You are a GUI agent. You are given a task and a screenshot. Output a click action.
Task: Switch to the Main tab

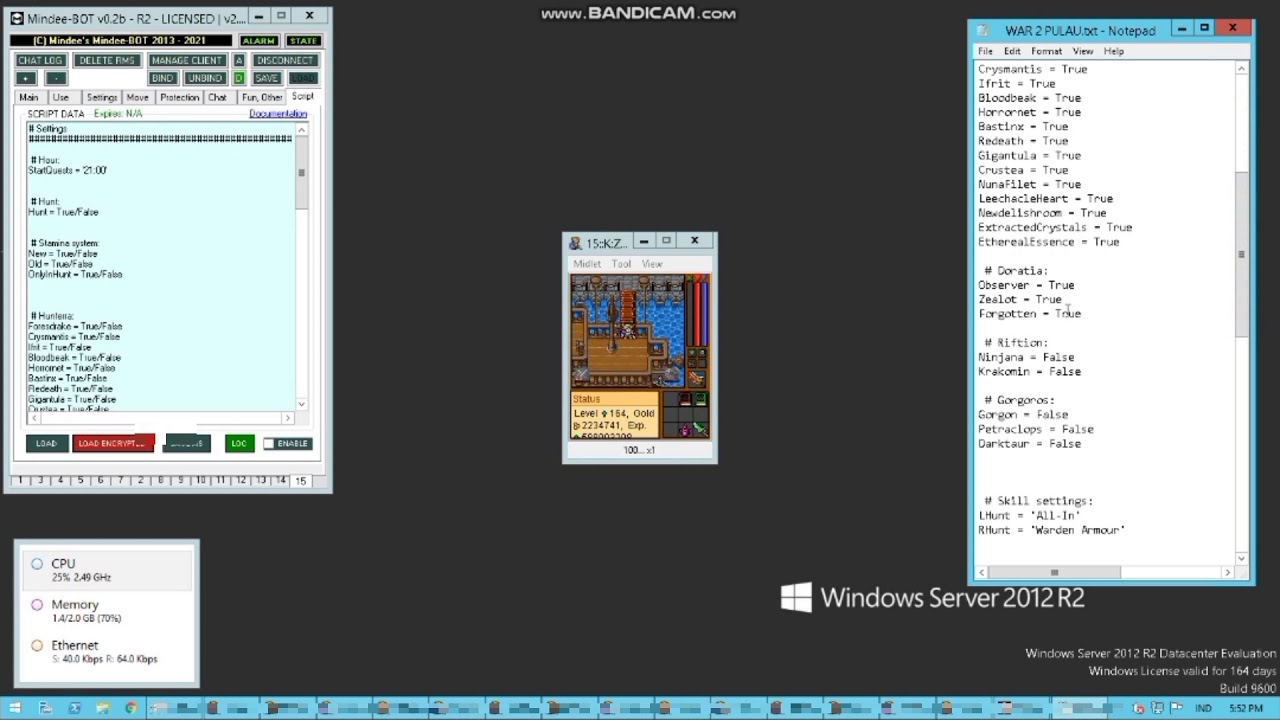(28, 98)
